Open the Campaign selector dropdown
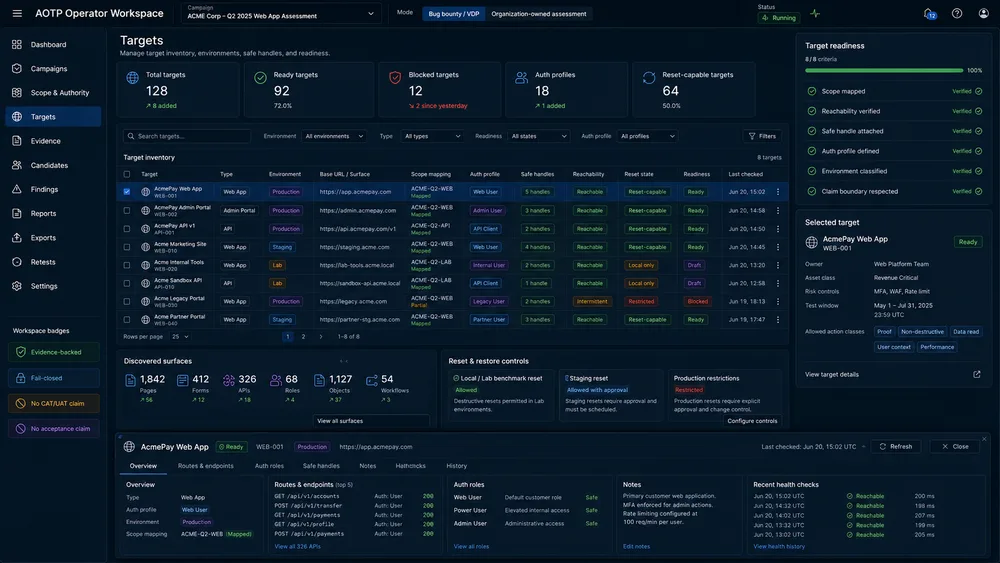Viewport: 1000px width, 563px height. (x=281, y=13)
